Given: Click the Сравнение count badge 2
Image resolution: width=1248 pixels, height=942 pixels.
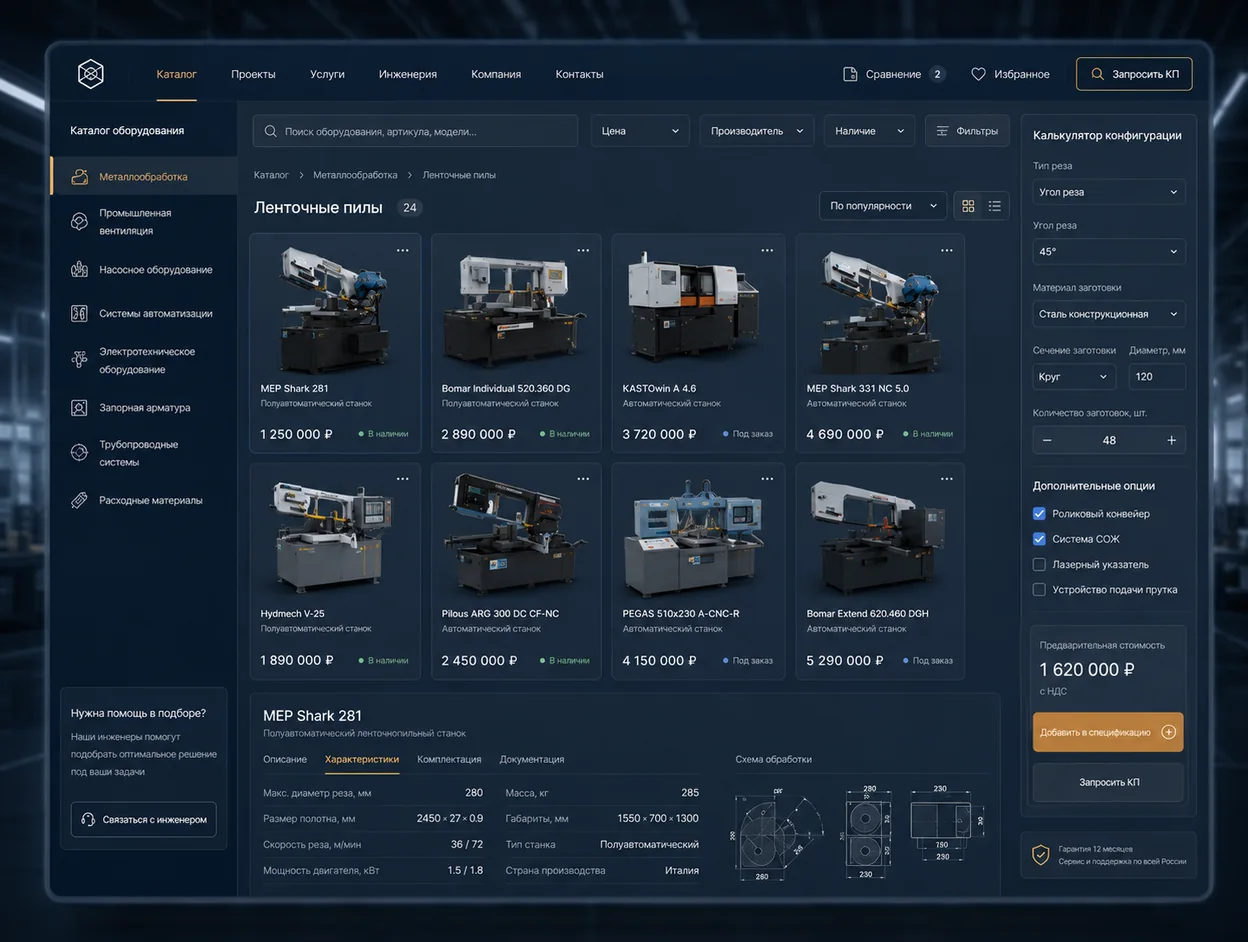Looking at the screenshot, I should point(937,74).
